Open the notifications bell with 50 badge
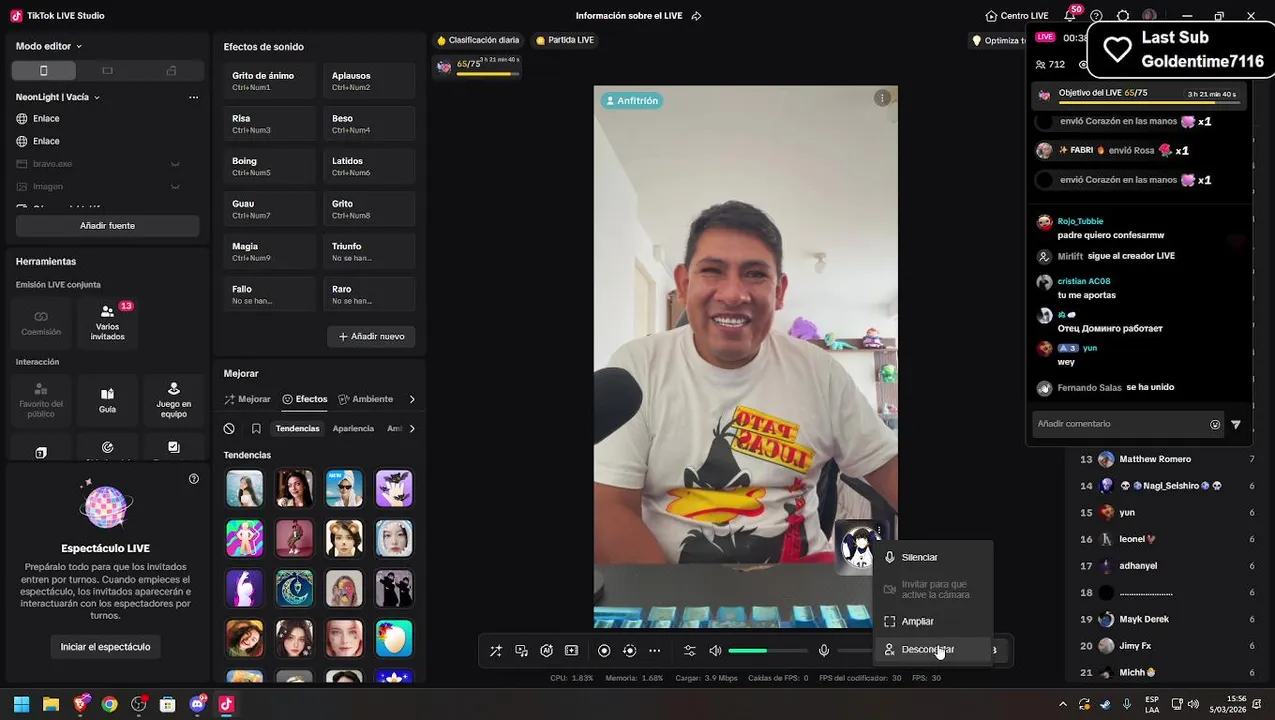 coord(1071,15)
